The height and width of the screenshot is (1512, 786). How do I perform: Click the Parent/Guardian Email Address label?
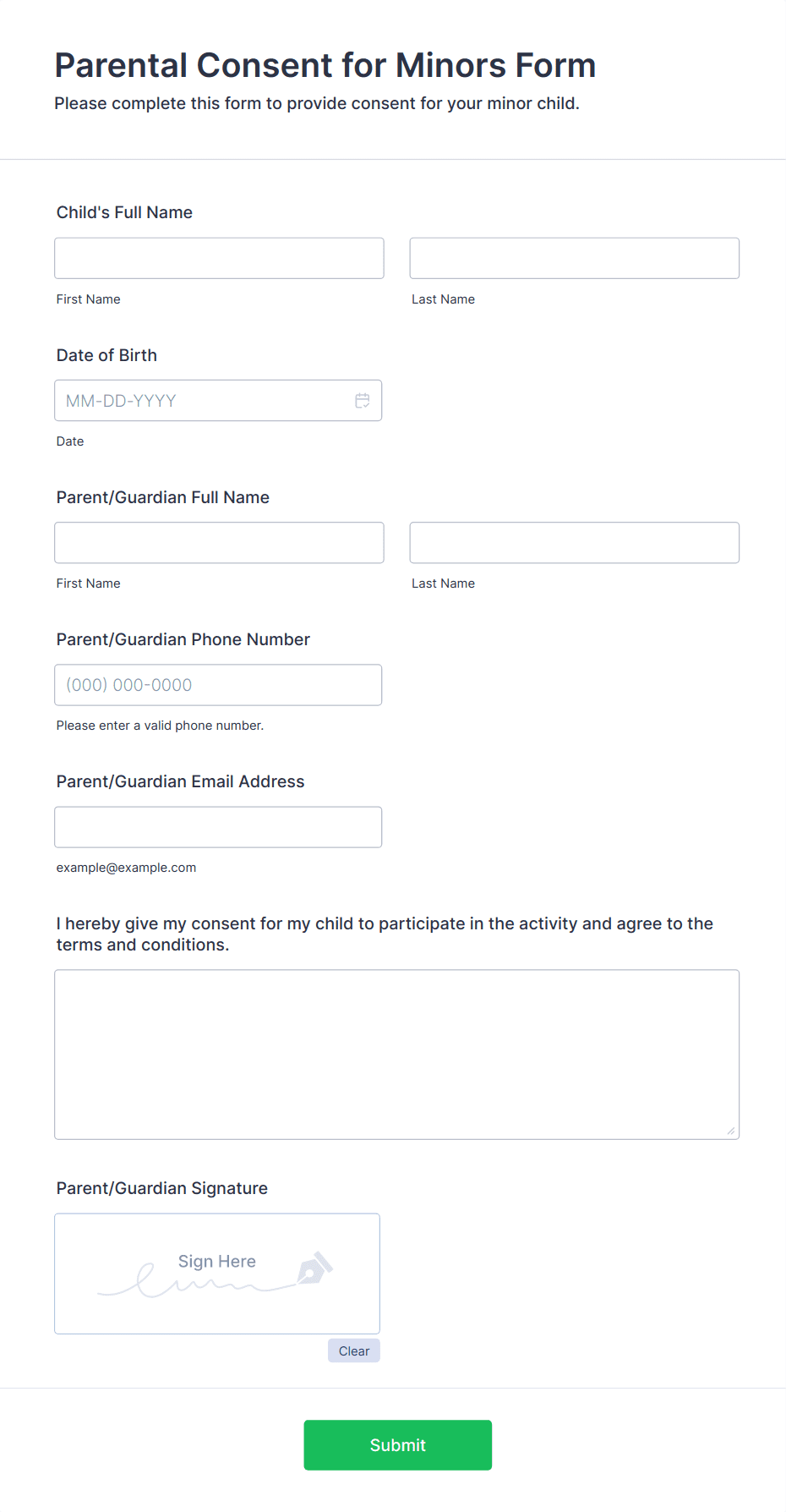click(x=181, y=781)
